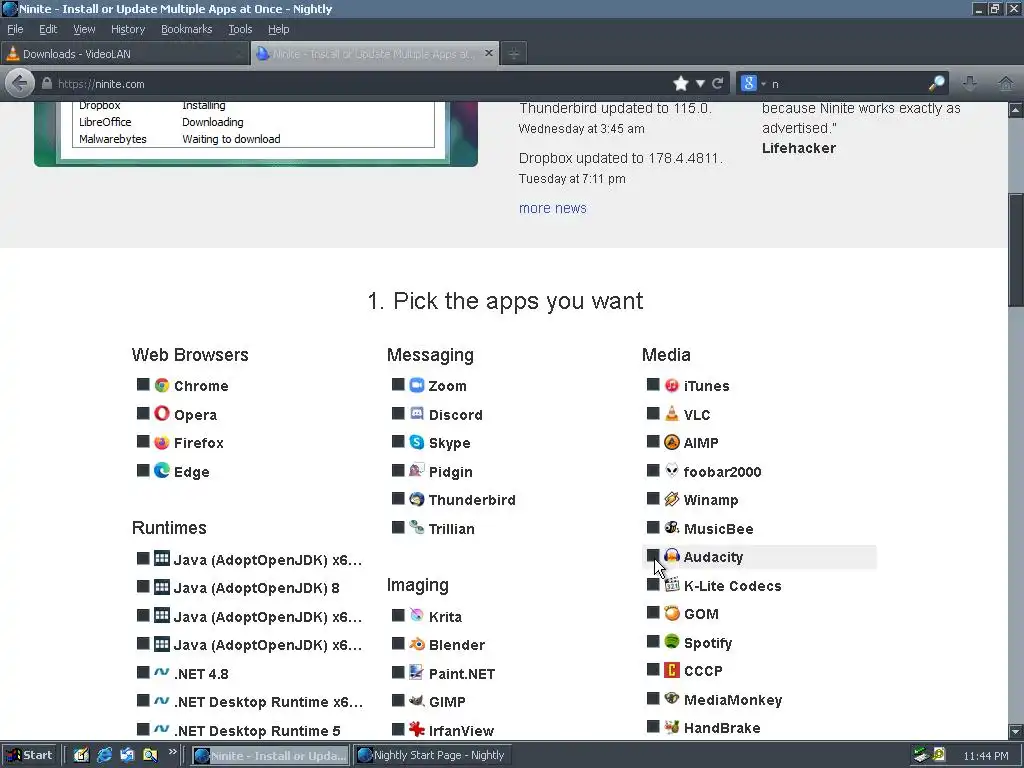Reload the page with refresh icon
This screenshot has height=768, width=1024.
pyautogui.click(x=718, y=84)
